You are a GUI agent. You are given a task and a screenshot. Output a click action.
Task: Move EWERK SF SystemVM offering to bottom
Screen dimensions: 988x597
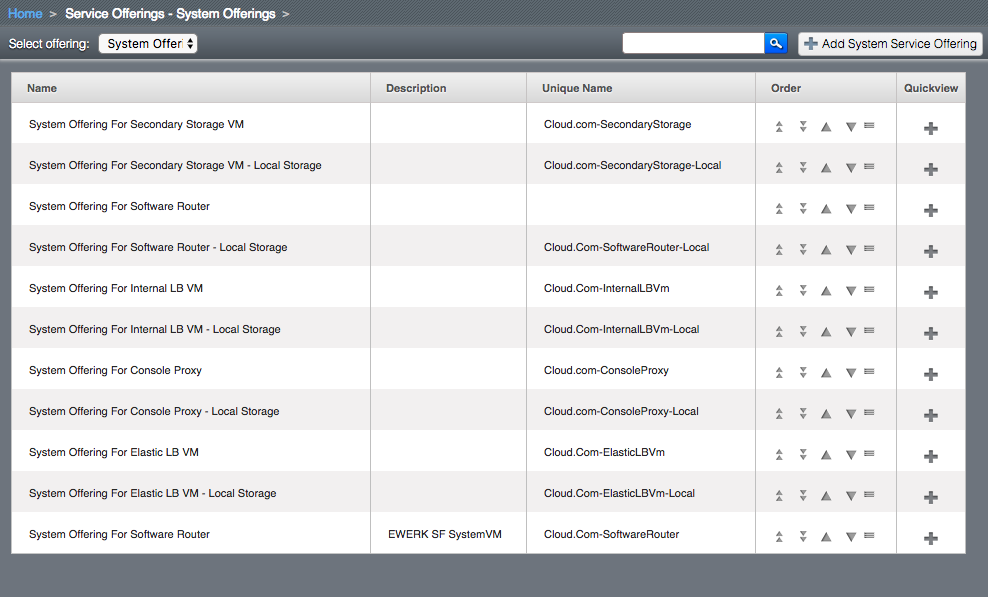(803, 536)
